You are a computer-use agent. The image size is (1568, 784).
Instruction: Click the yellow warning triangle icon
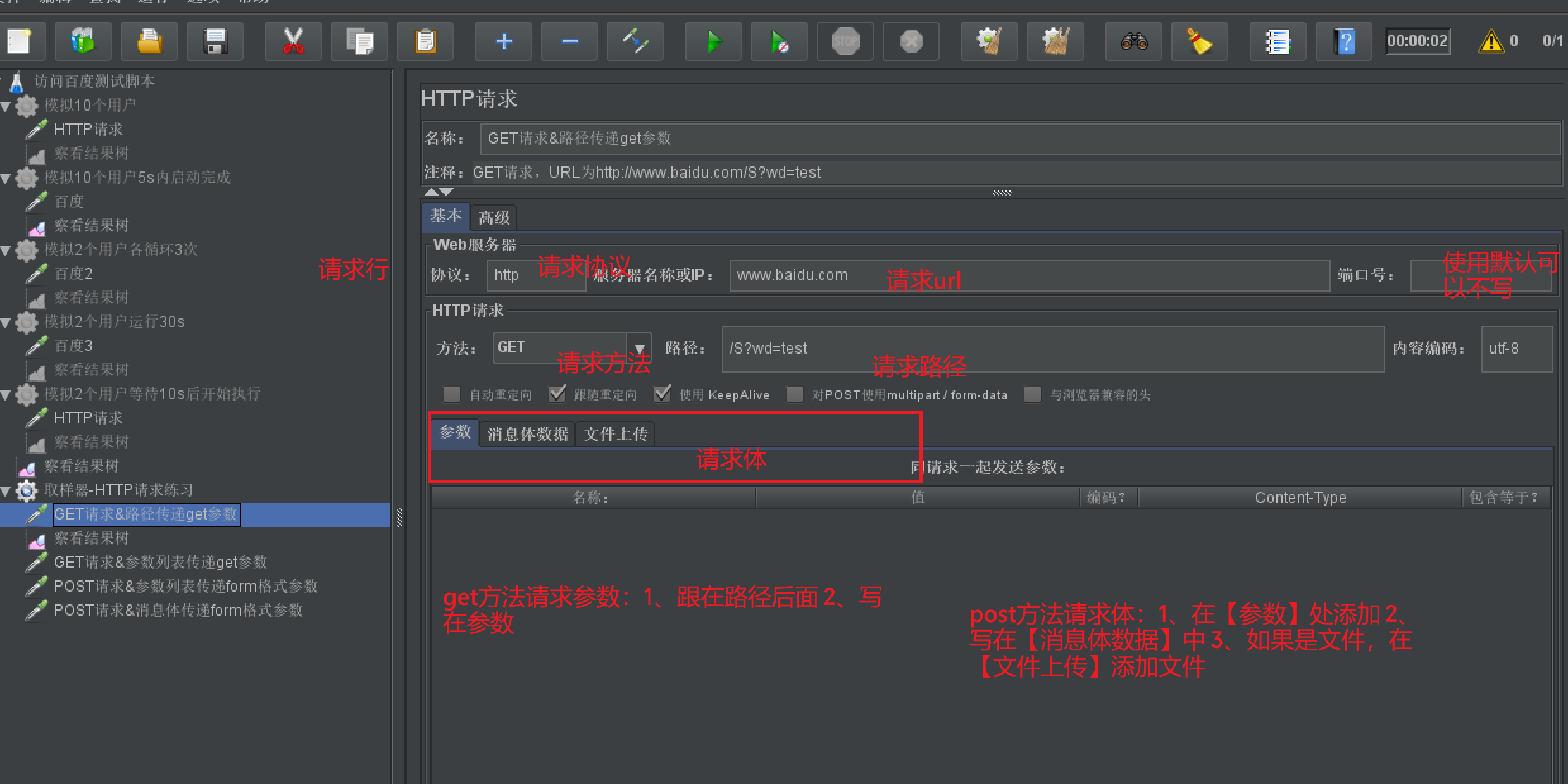pyautogui.click(x=1491, y=42)
